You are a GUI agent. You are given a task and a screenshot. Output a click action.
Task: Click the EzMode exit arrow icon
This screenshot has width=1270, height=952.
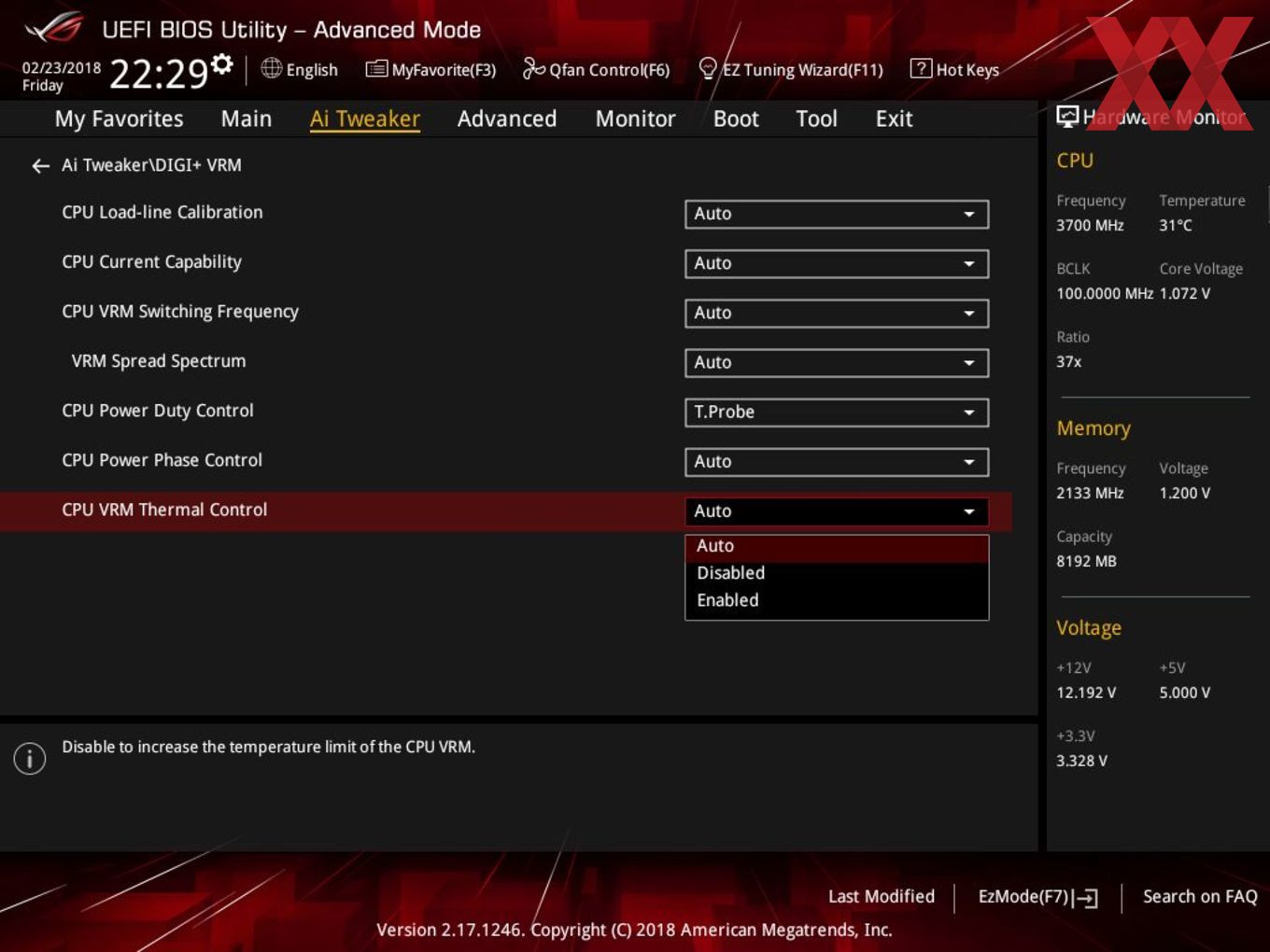tap(1085, 898)
